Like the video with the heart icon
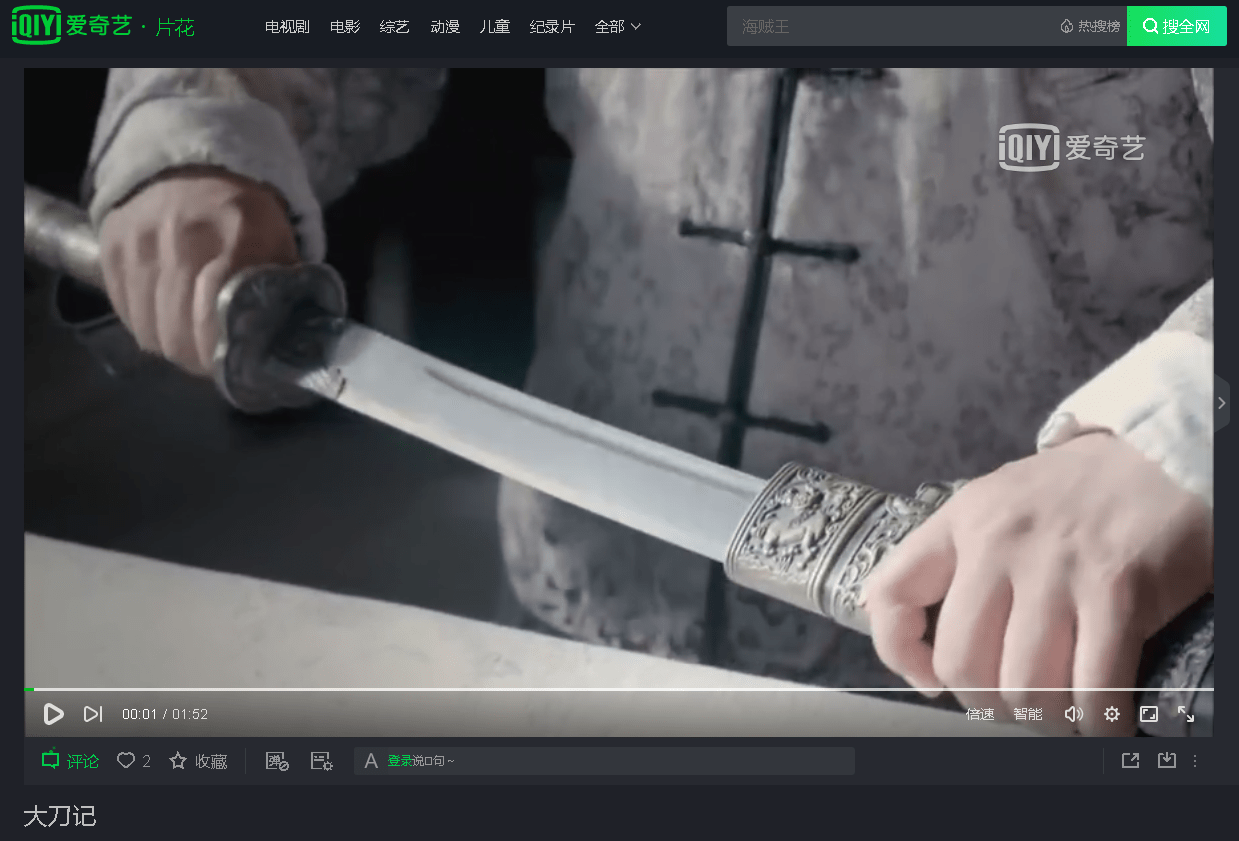Viewport: 1239px width, 841px height. click(x=126, y=761)
